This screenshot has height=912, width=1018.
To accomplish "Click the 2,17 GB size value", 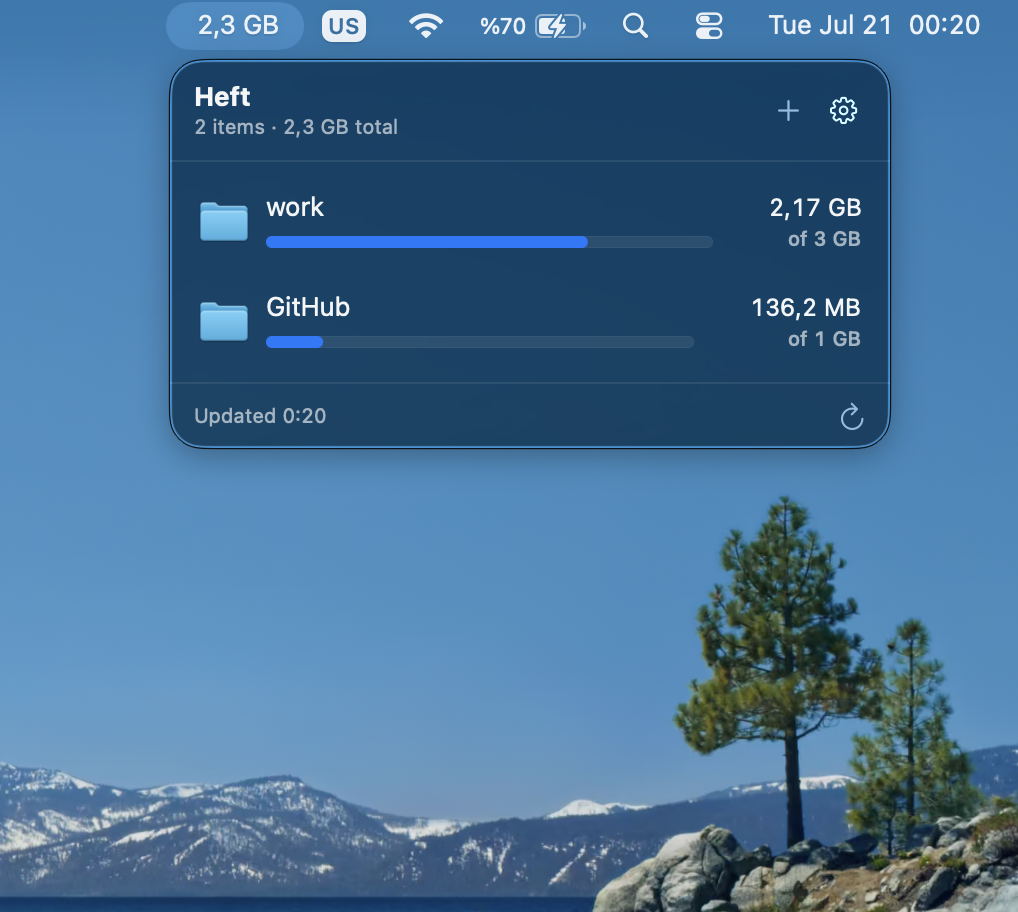I will coord(815,208).
